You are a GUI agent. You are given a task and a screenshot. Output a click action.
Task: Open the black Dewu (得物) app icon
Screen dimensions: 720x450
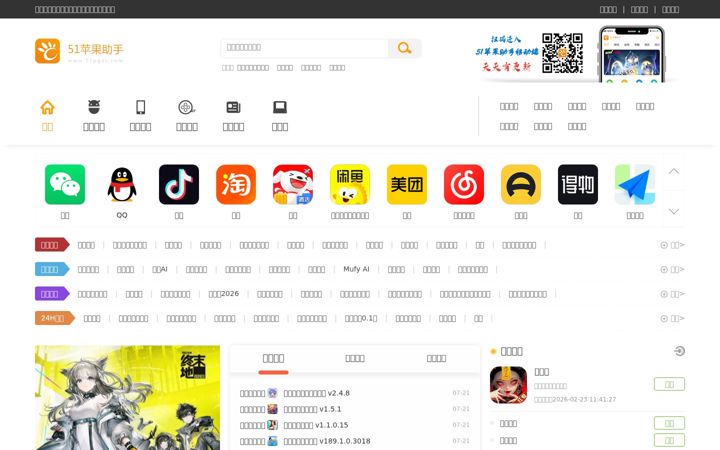tap(578, 185)
